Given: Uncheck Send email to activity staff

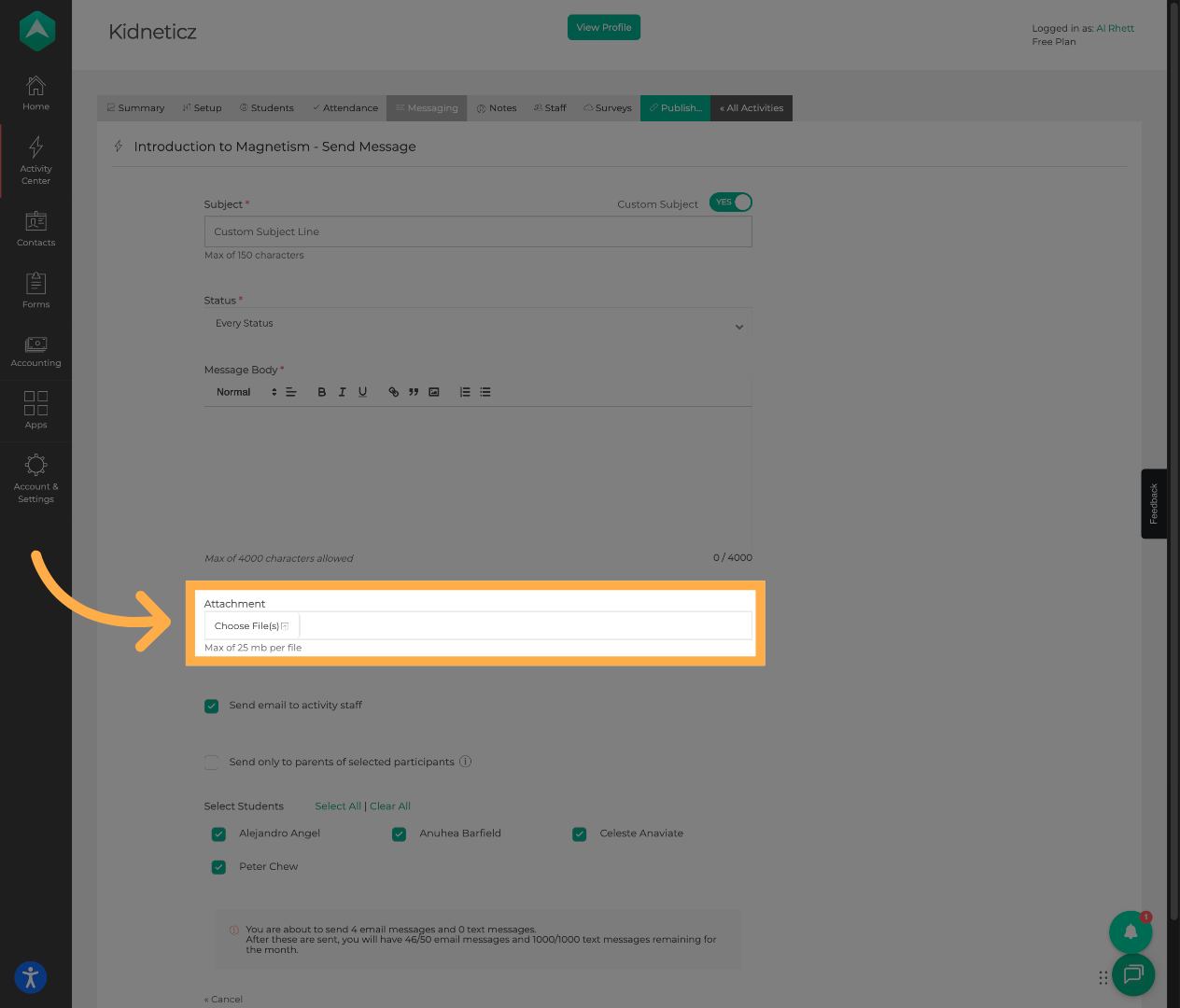Looking at the screenshot, I should click(212, 707).
